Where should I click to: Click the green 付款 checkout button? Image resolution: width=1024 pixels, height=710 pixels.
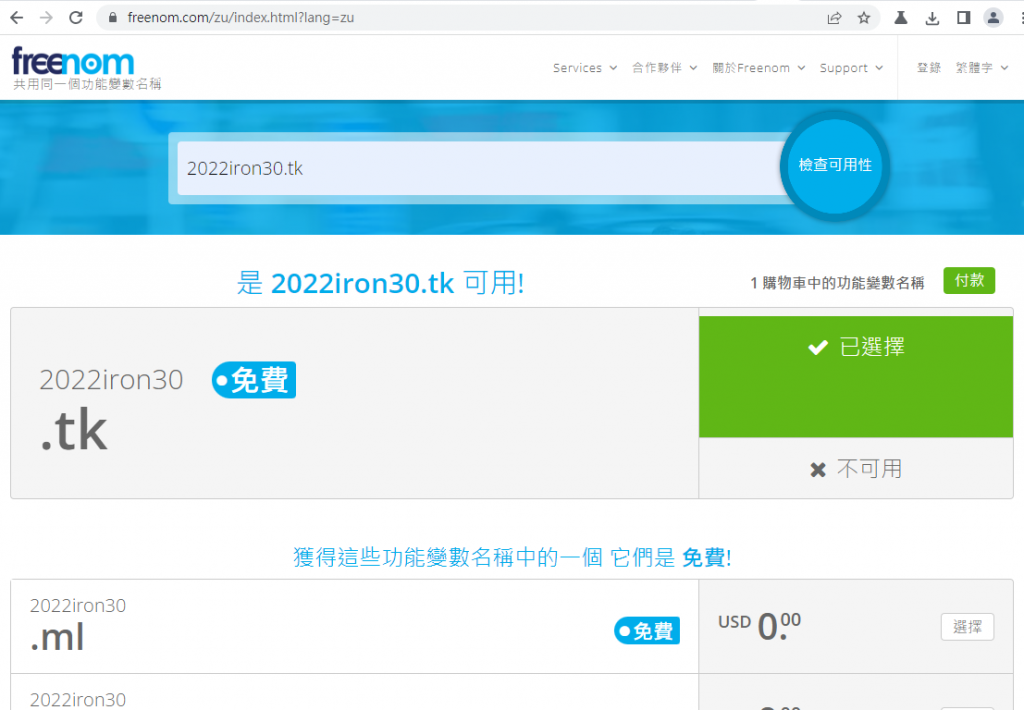969,281
